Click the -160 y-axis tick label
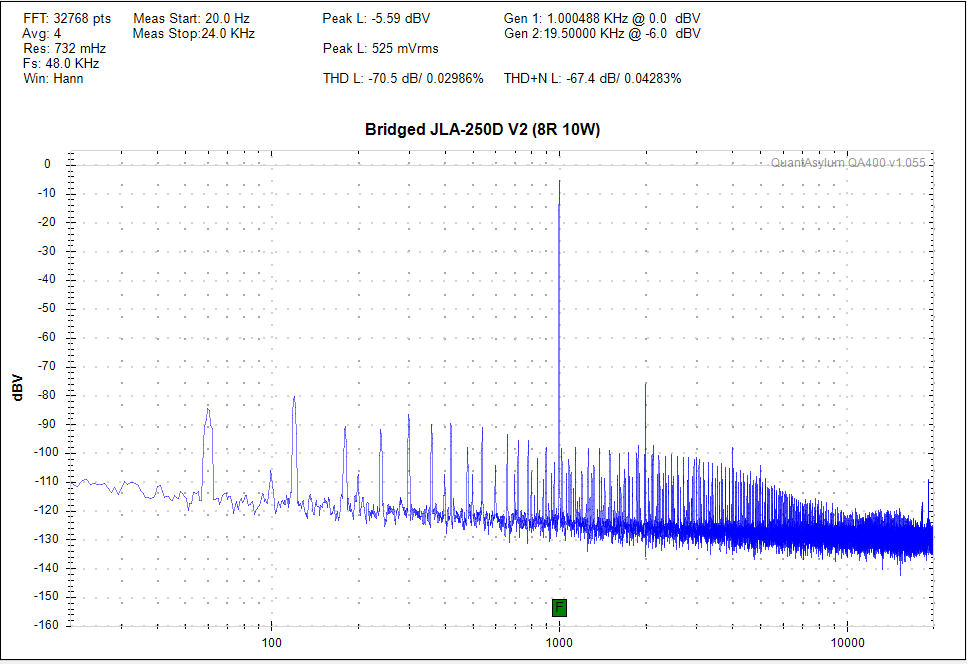 (x=44, y=625)
